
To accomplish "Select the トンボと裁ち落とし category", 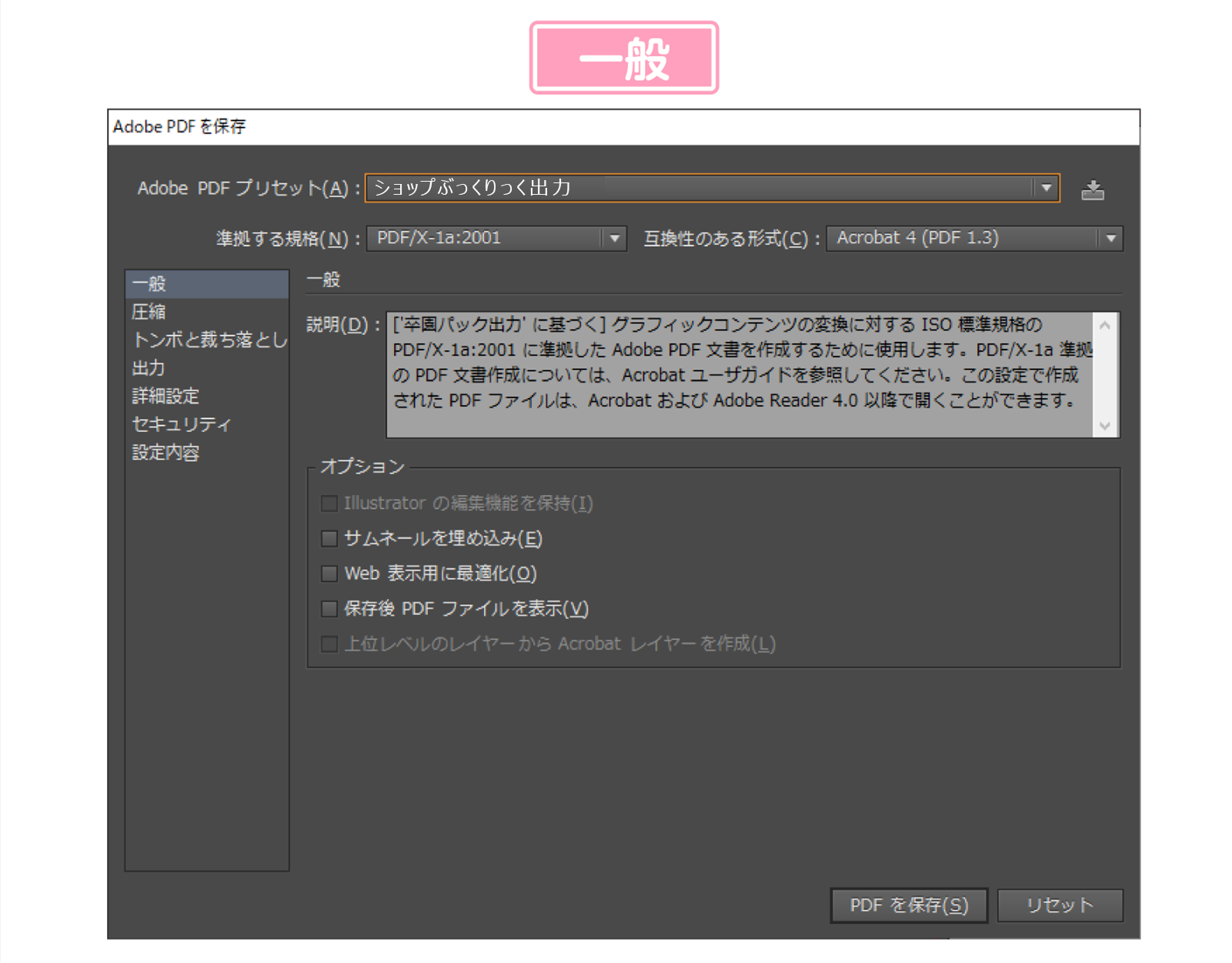I will pos(207,339).
